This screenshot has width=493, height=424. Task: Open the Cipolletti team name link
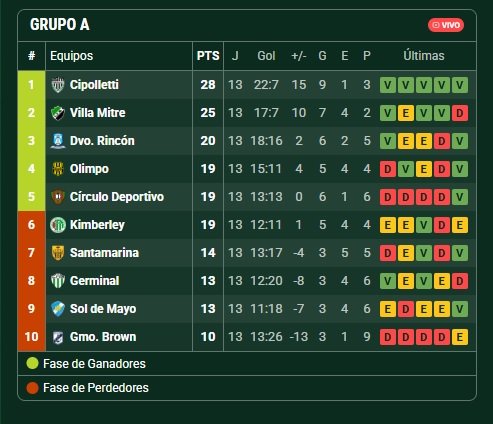coord(94,85)
